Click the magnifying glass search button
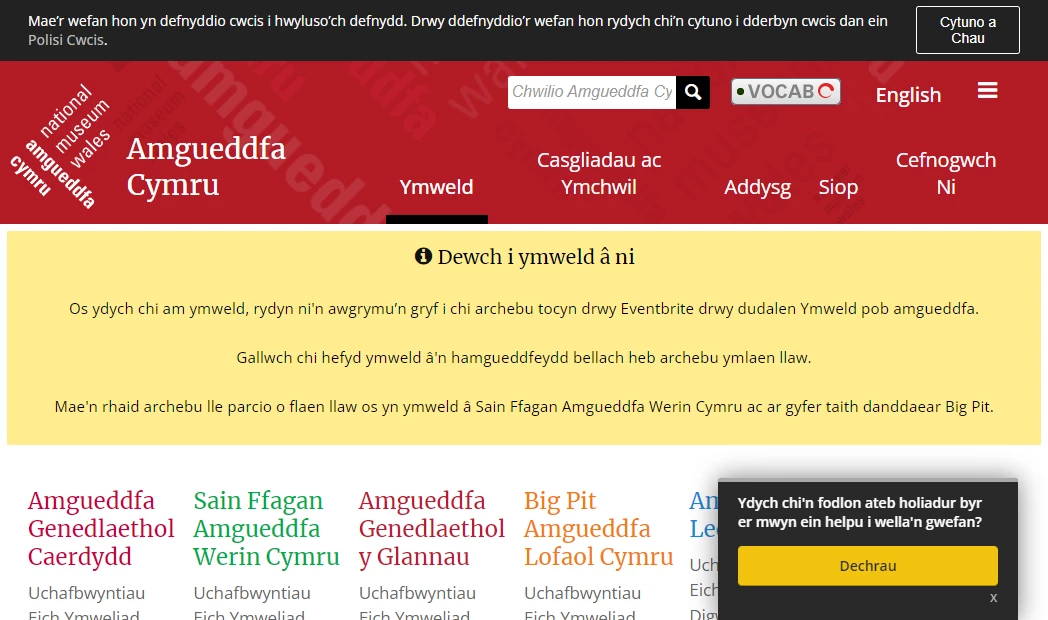The height and width of the screenshot is (620, 1048). [693, 92]
